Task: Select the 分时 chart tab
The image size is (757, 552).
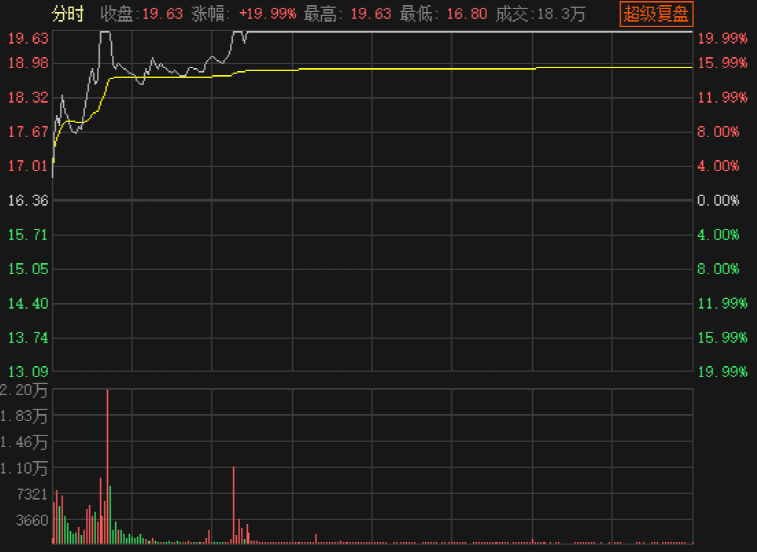Action: [68, 14]
